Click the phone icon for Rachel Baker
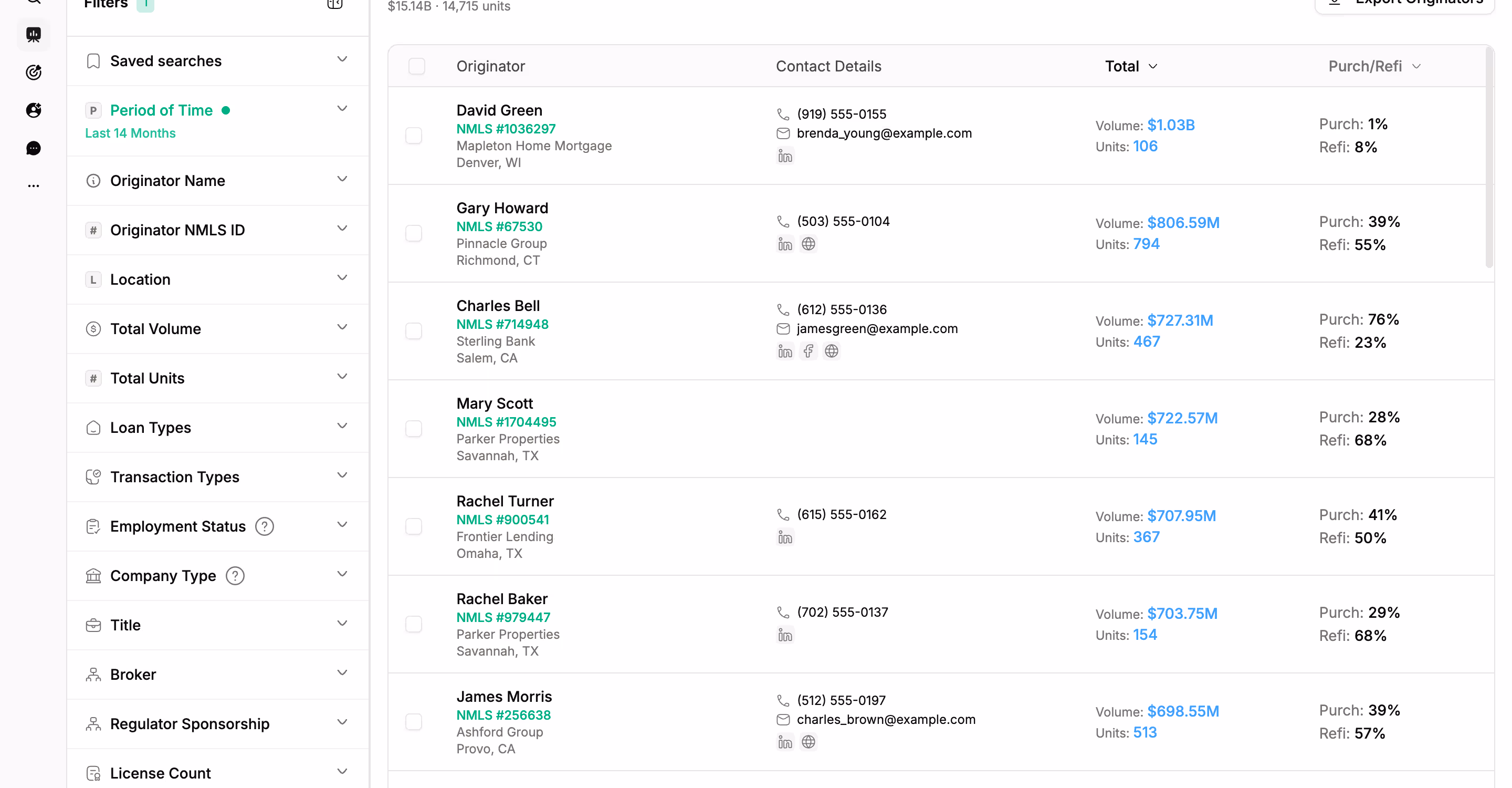Image resolution: width=1512 pixels, height=788 pixels. [x=783, y=613]
